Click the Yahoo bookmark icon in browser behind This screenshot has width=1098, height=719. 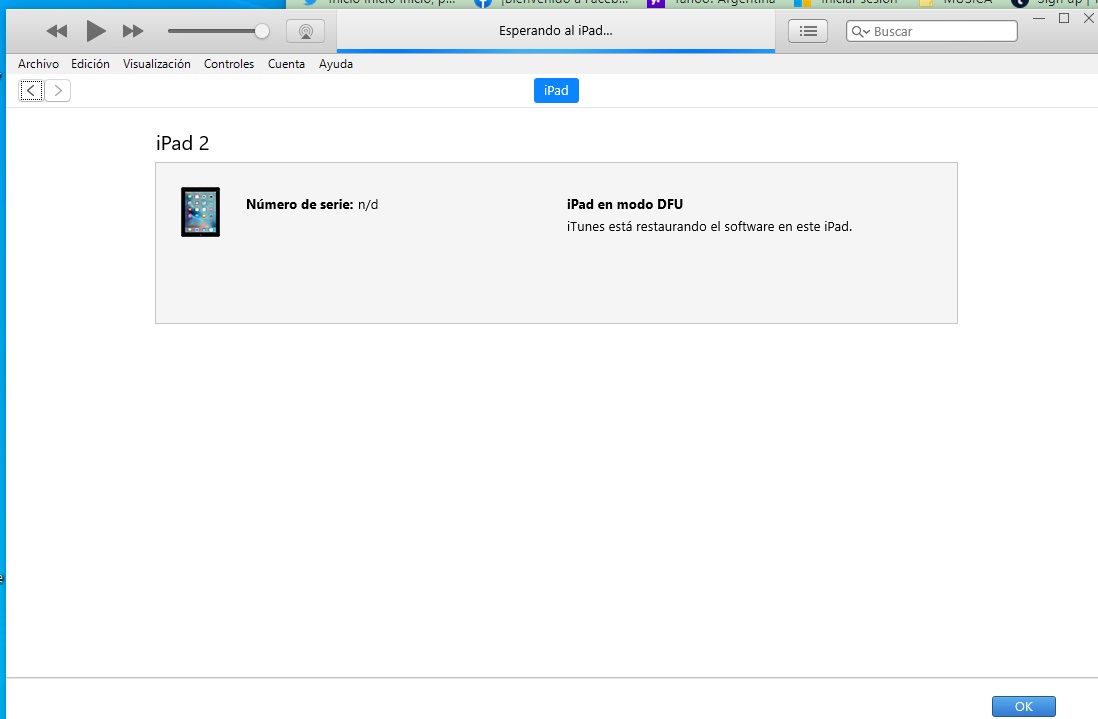coord(655,3)
